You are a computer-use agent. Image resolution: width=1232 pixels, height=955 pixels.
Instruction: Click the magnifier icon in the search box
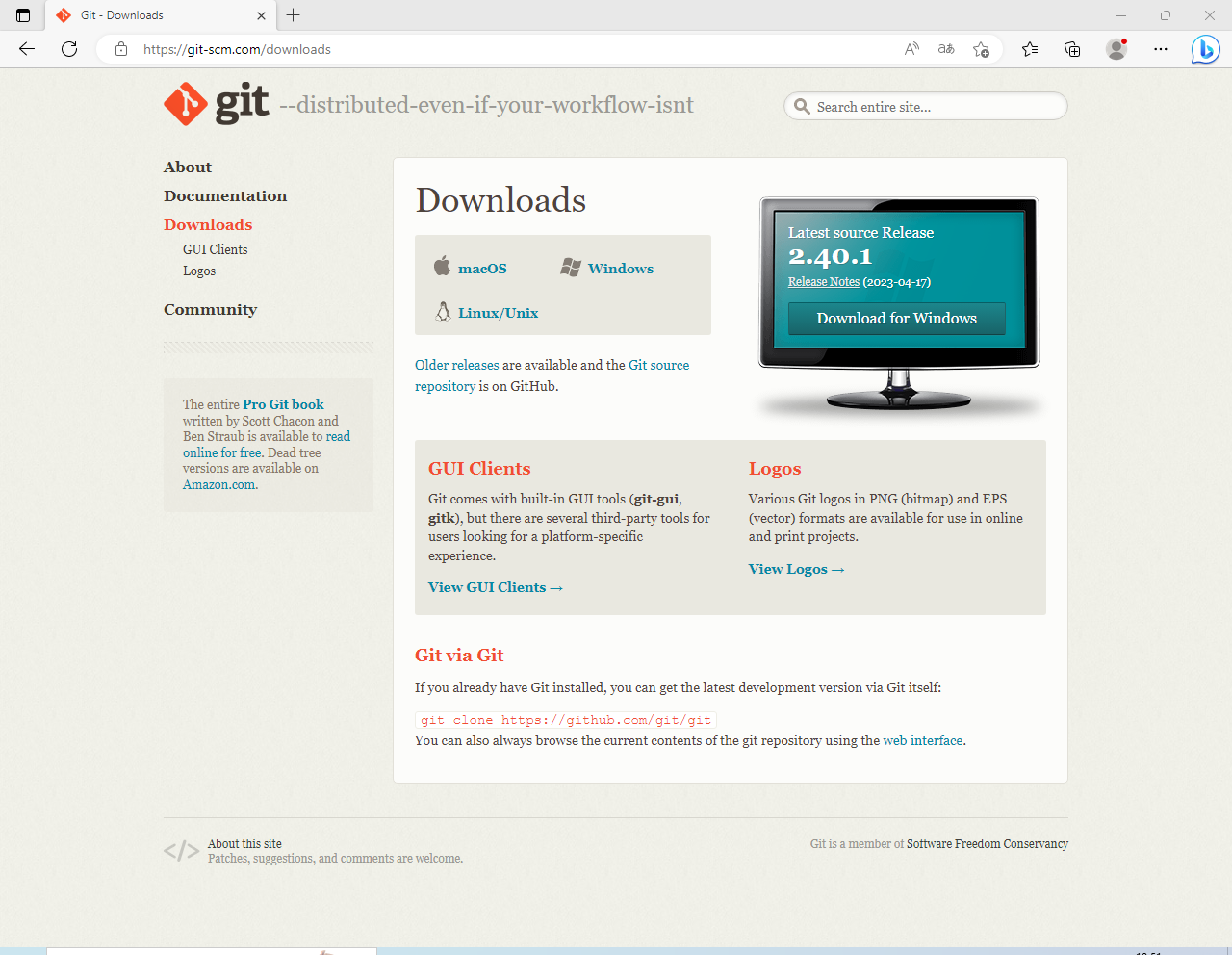coord(803,107)
